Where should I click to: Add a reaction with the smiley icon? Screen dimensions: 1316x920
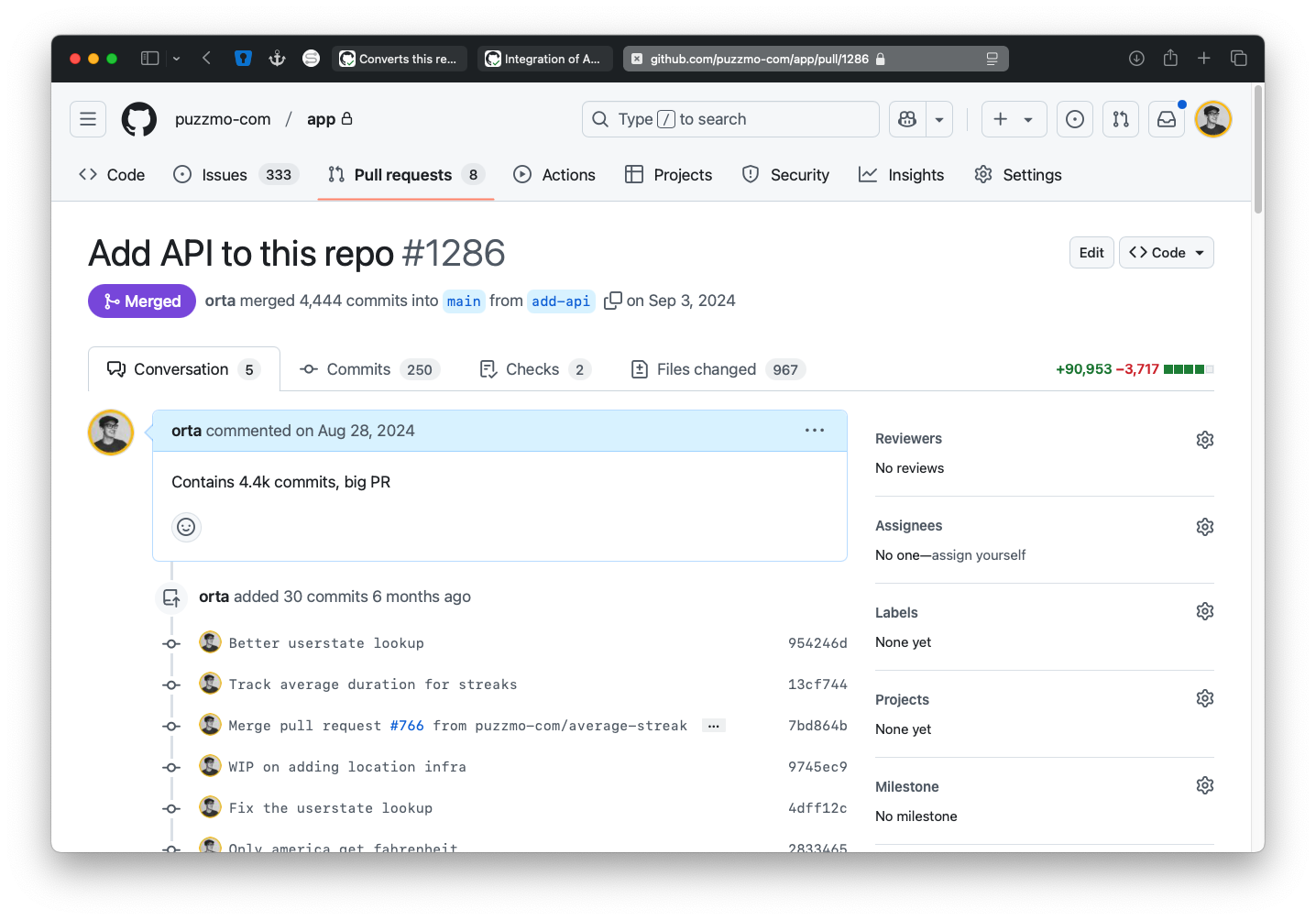(x=186, y=527)
